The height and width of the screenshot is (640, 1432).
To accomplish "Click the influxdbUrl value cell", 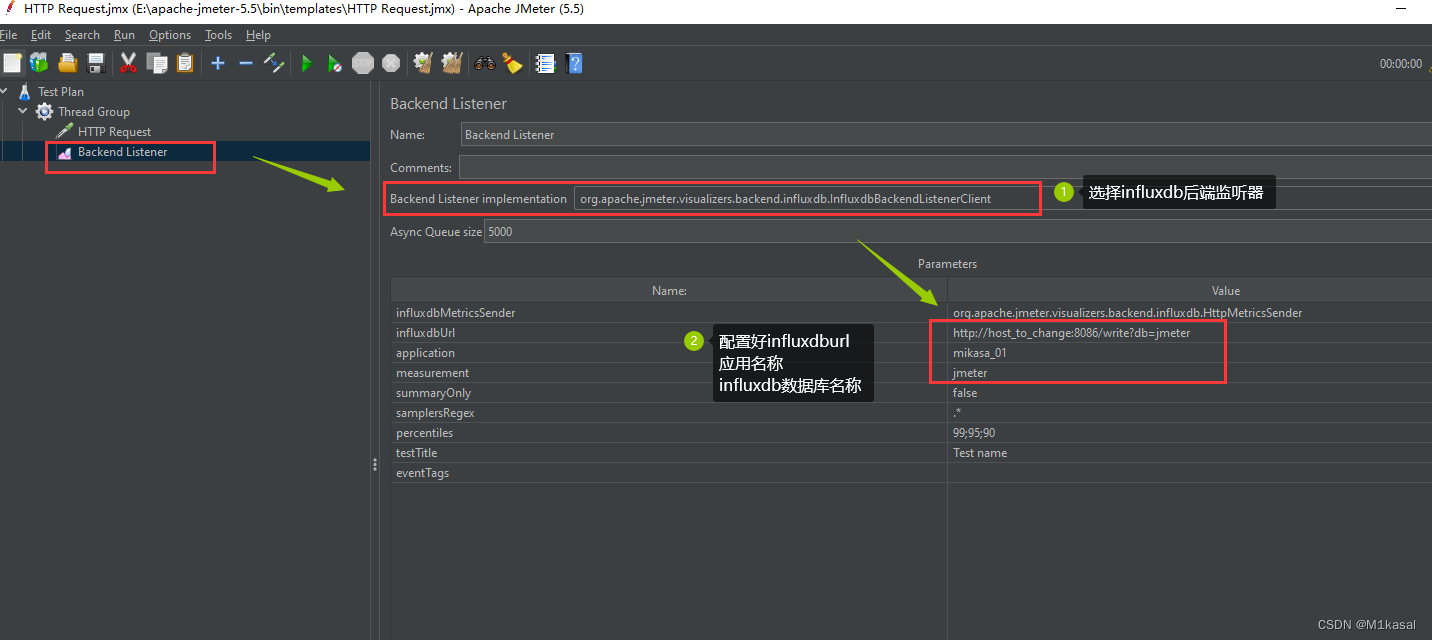I will (x=1190, y=333).
